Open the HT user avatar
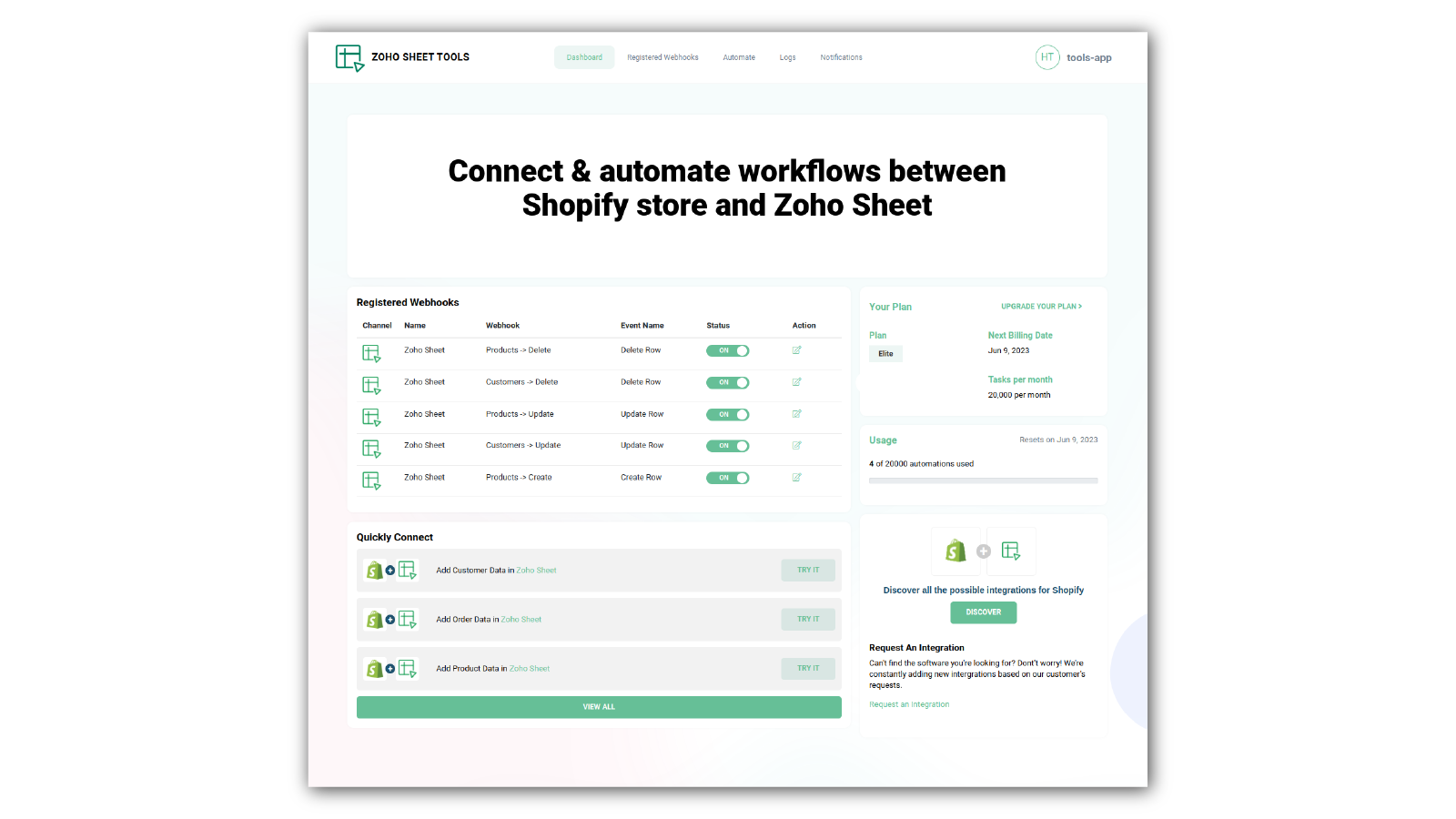The height and width of the screenshot is (819, 1456). click(x=1047, y=57)
